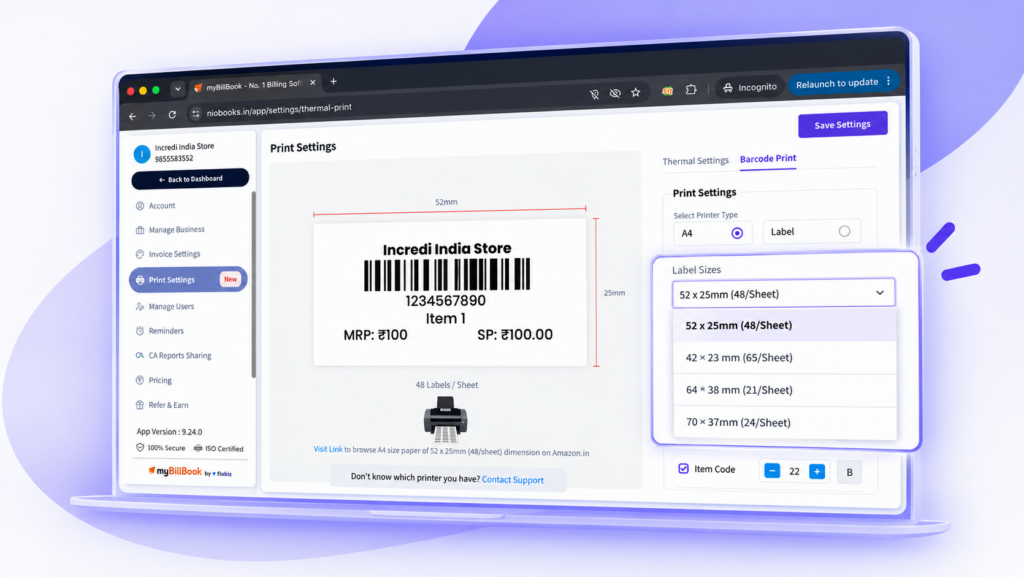Click the New badge on Print Settings

click(x=231, y=279)
